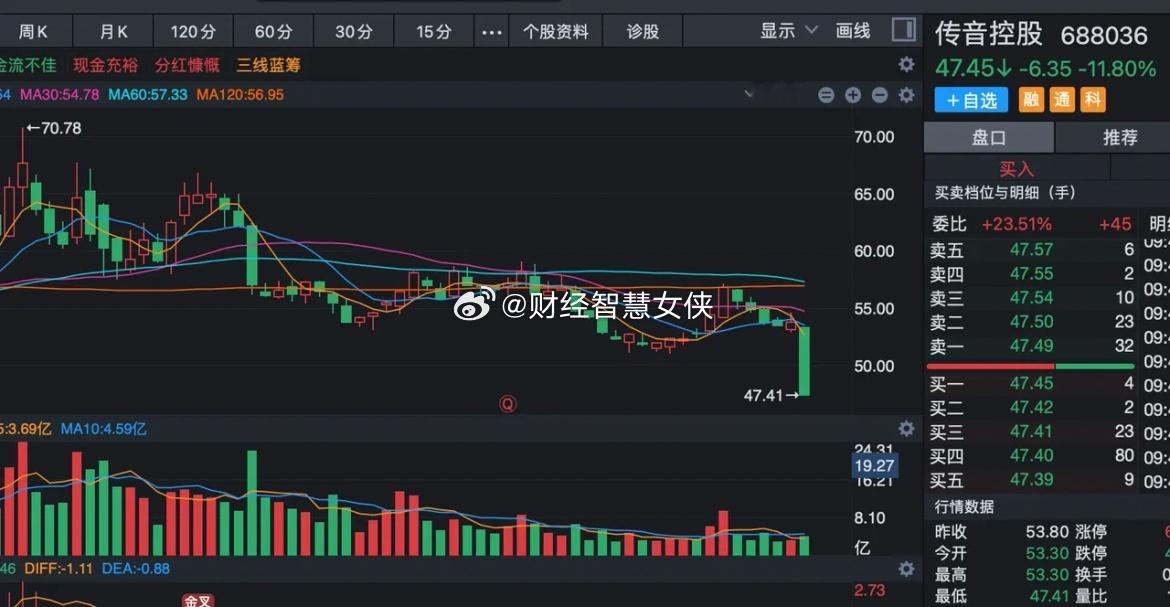Click the 昨收 53.80 value

tap(1048, 532)
